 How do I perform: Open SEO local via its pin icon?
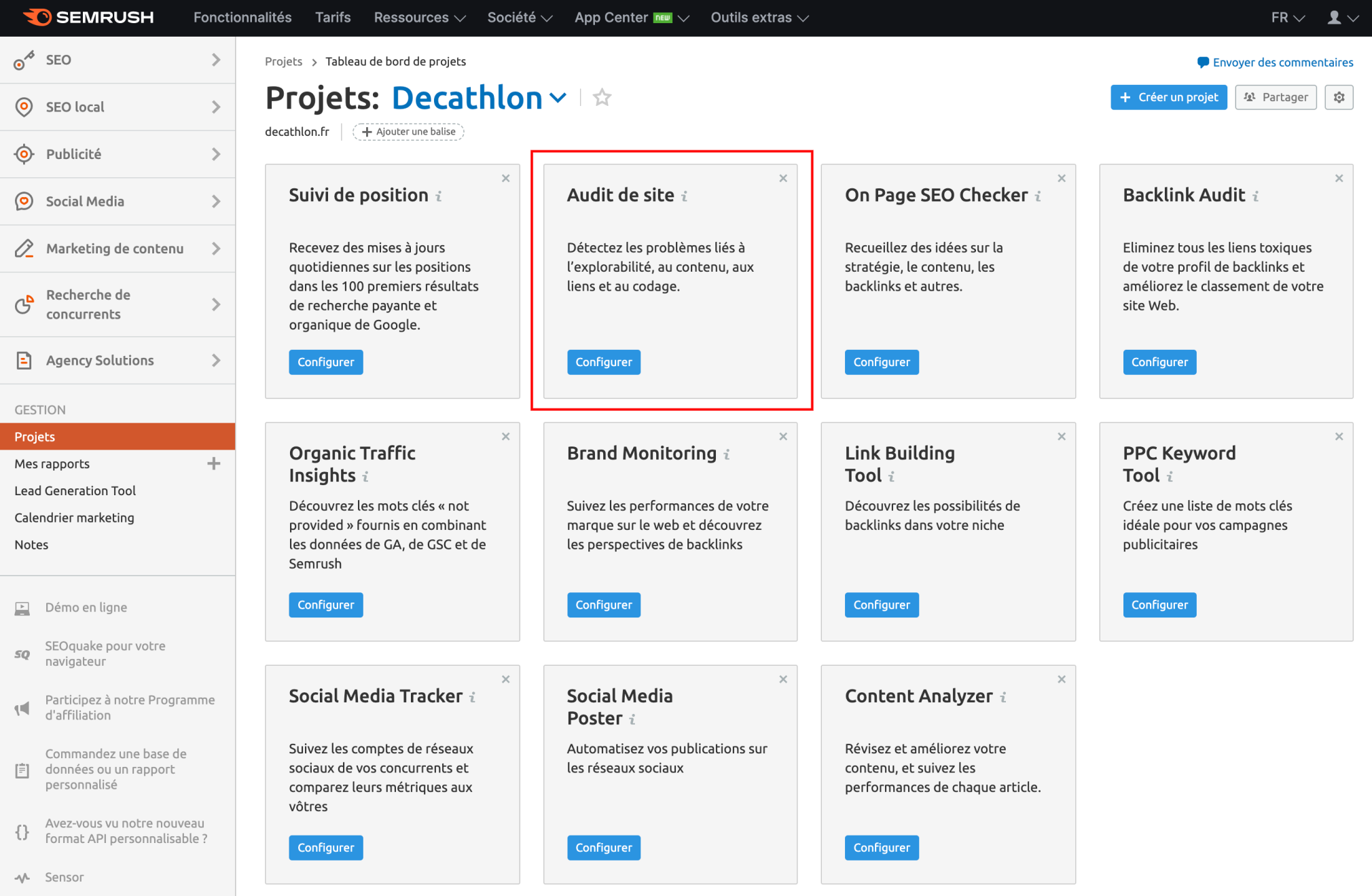pyautogui.click(x=24, y=107)
